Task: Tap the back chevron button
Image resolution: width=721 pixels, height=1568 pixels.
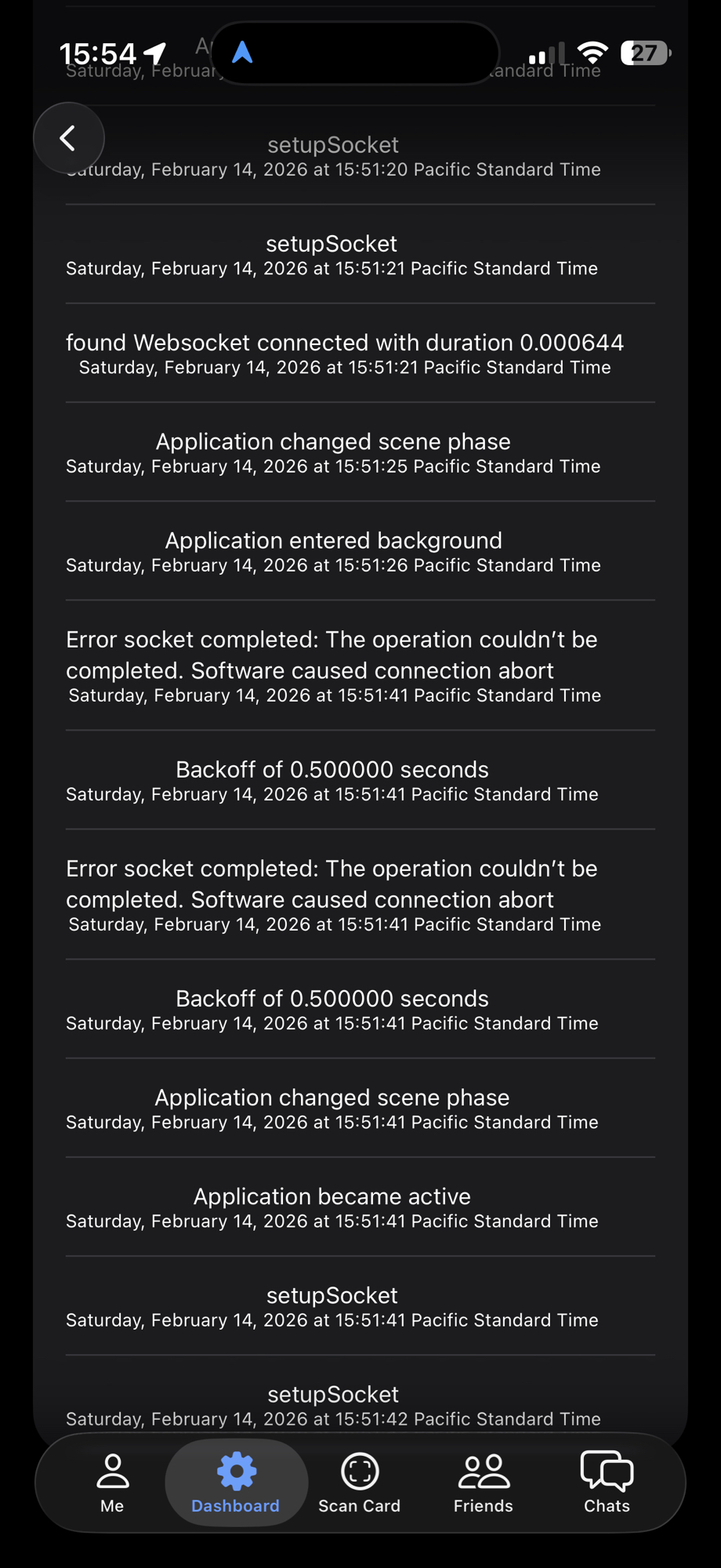Action: point(69,138)
